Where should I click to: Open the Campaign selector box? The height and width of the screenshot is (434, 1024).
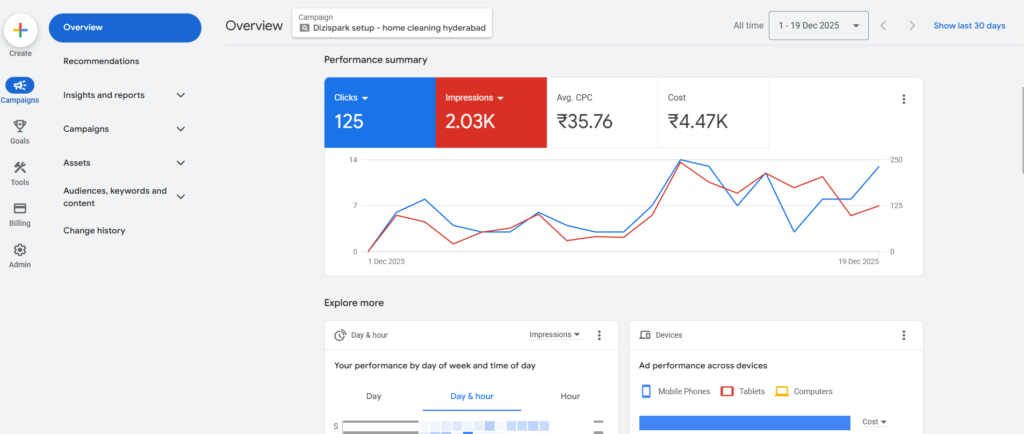tap(392, 23)
